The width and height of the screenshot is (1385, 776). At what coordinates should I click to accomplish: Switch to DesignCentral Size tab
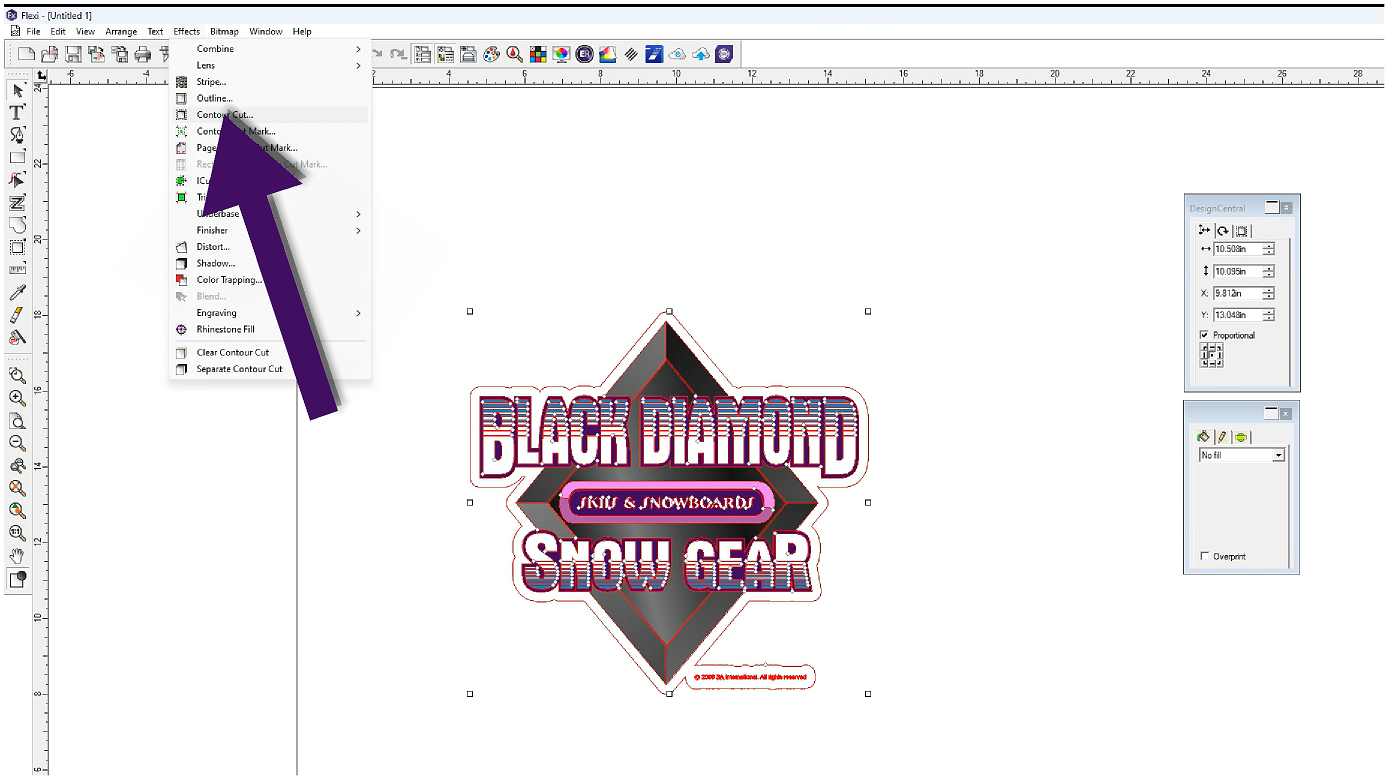[x=1204, y=231]
